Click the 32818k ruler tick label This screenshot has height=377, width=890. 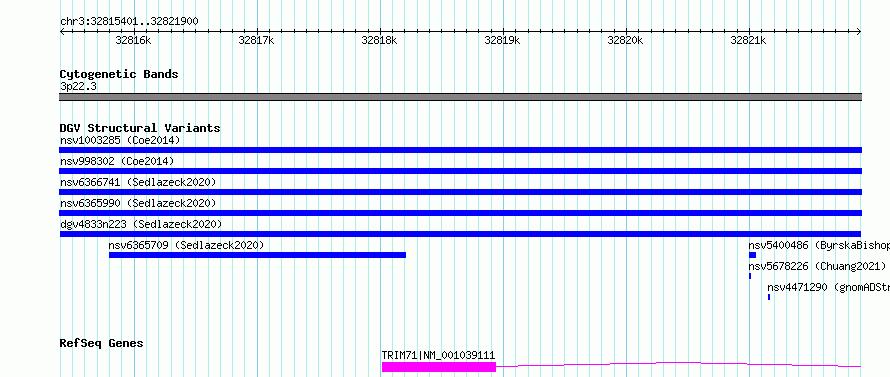379,40
